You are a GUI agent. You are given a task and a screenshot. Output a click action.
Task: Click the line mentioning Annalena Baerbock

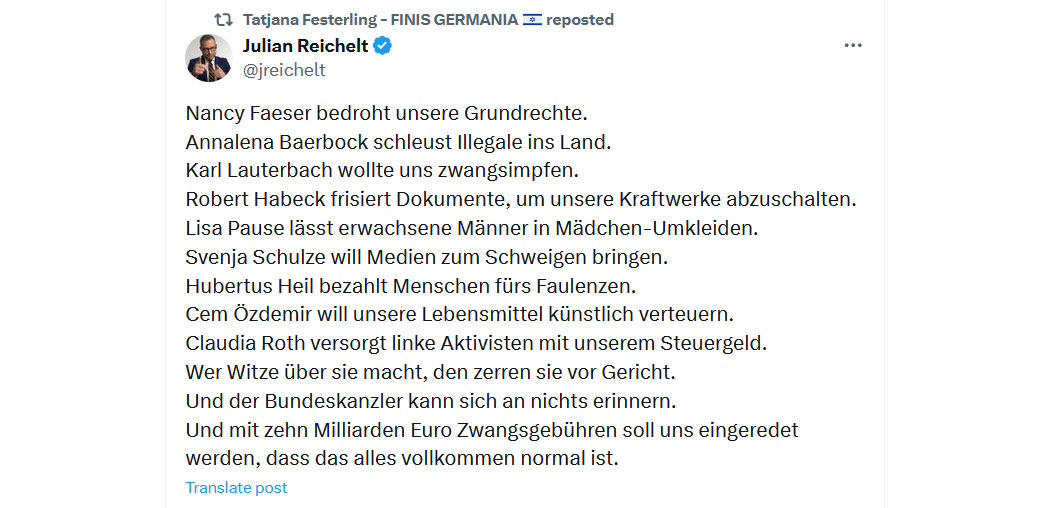point(399,142)
